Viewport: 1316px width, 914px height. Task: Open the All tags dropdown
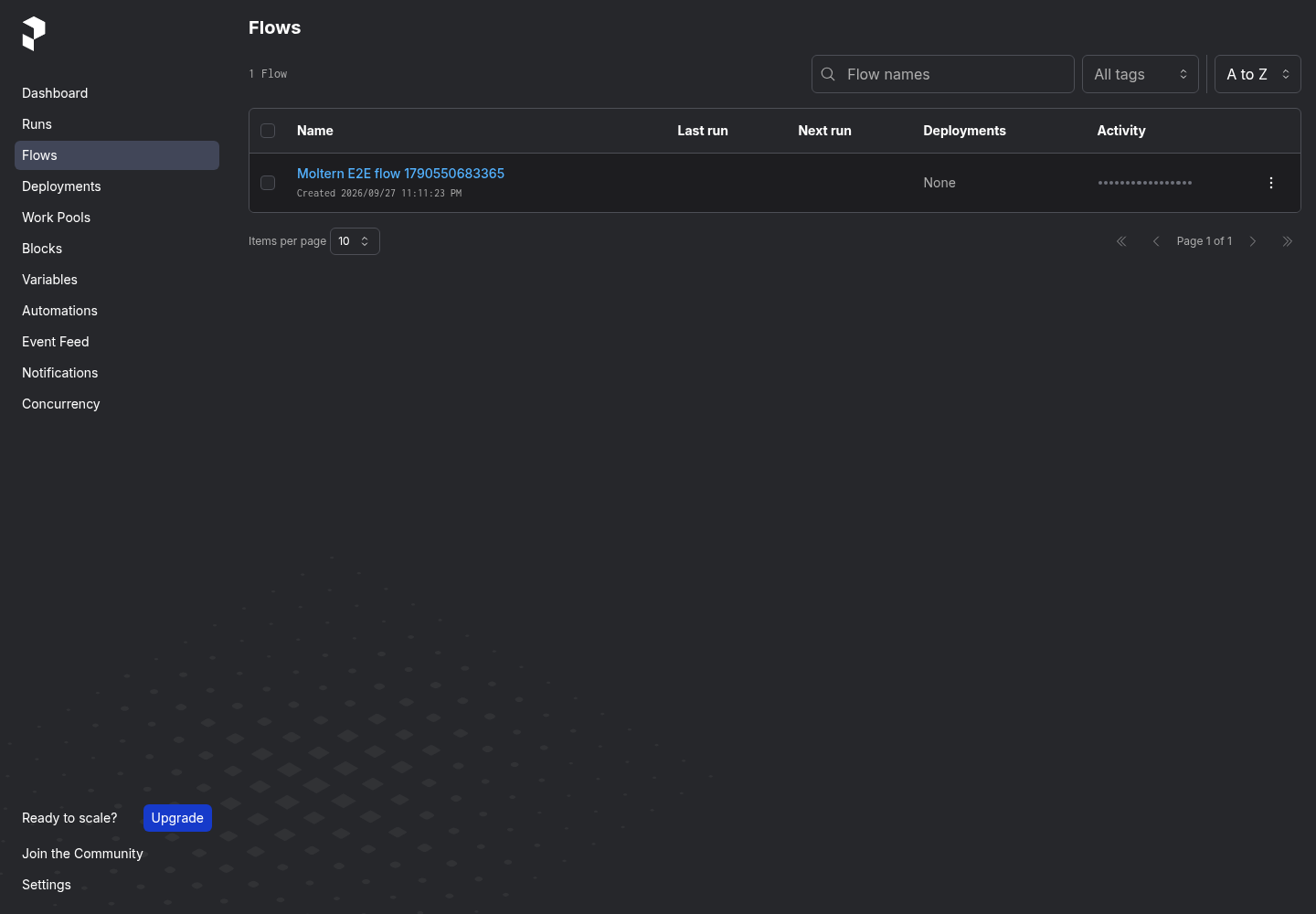1141,74
